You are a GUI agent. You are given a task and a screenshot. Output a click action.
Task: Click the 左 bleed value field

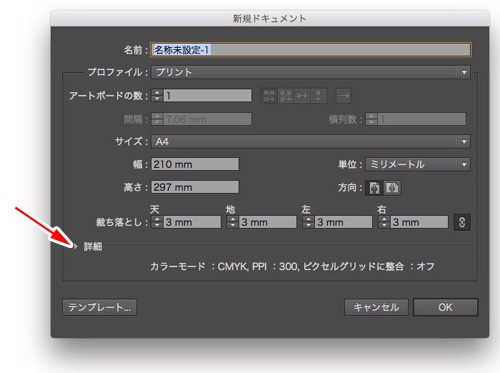[343, 222]
